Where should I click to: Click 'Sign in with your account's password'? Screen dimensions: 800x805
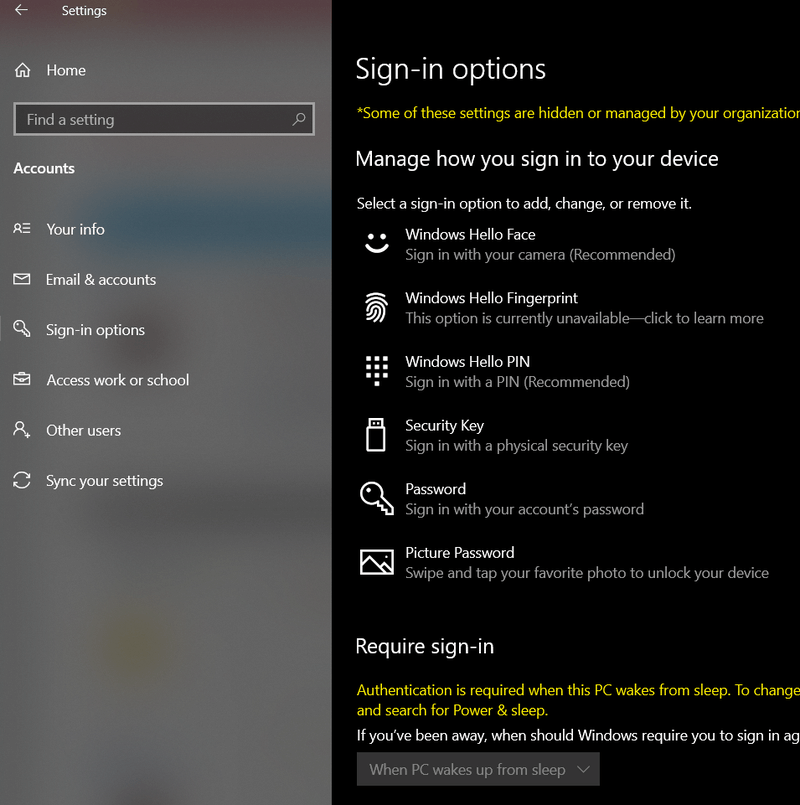(x=524, y=509)
